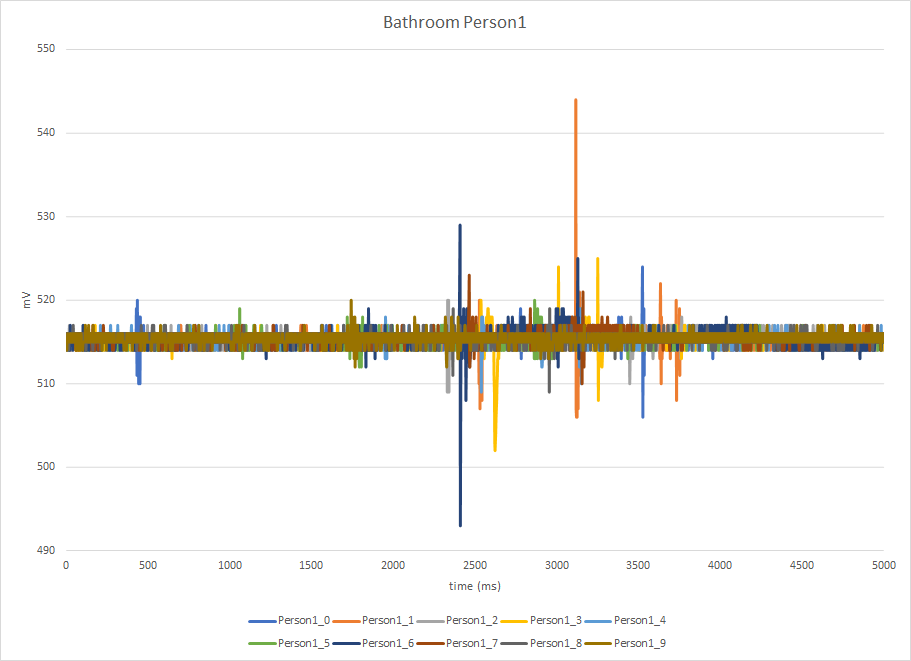
Task: Select the Person1_8 legend entry
Action: pyautogui.click(x=541, y=643)
